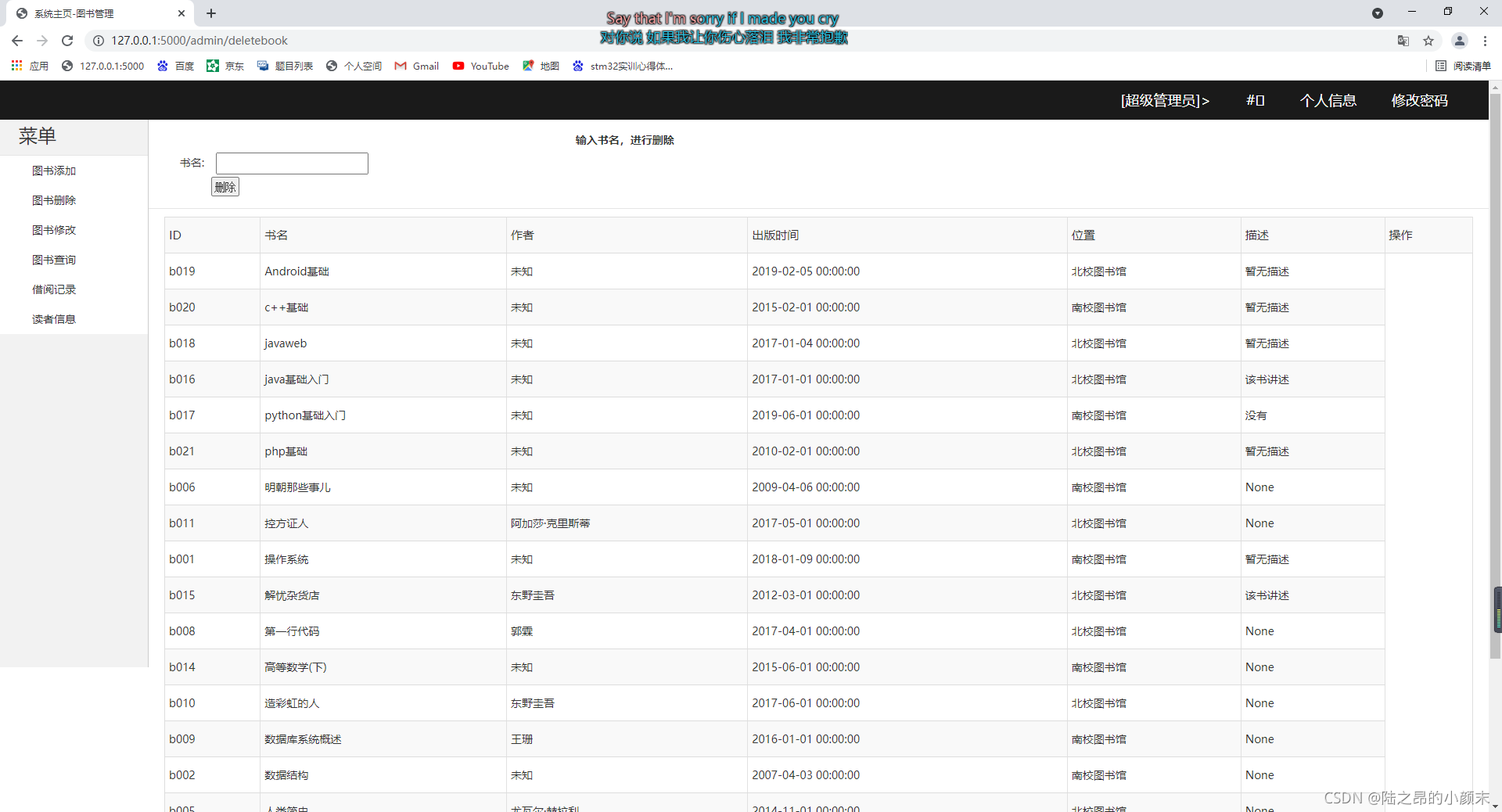Open the stm32实训心得体 bookmark
Image resolution: width=1502 pixels, height=812 pixels.
[623, 66]
